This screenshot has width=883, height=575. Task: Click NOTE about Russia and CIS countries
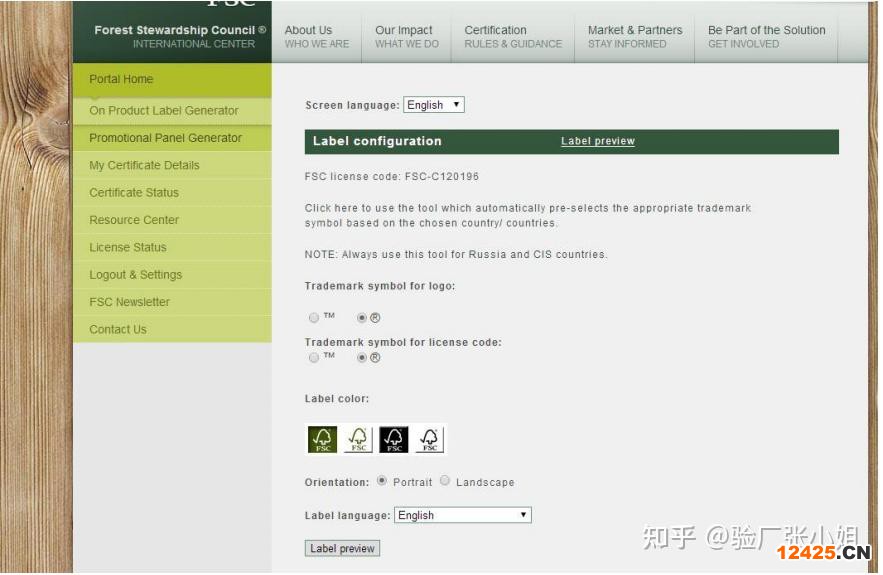[457, 256]
